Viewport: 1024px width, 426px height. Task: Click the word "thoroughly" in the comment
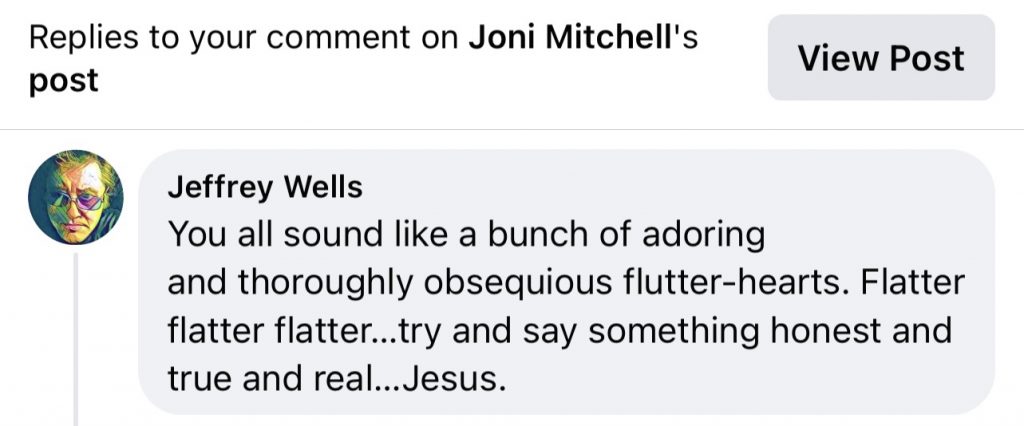[x=321, y=283]
